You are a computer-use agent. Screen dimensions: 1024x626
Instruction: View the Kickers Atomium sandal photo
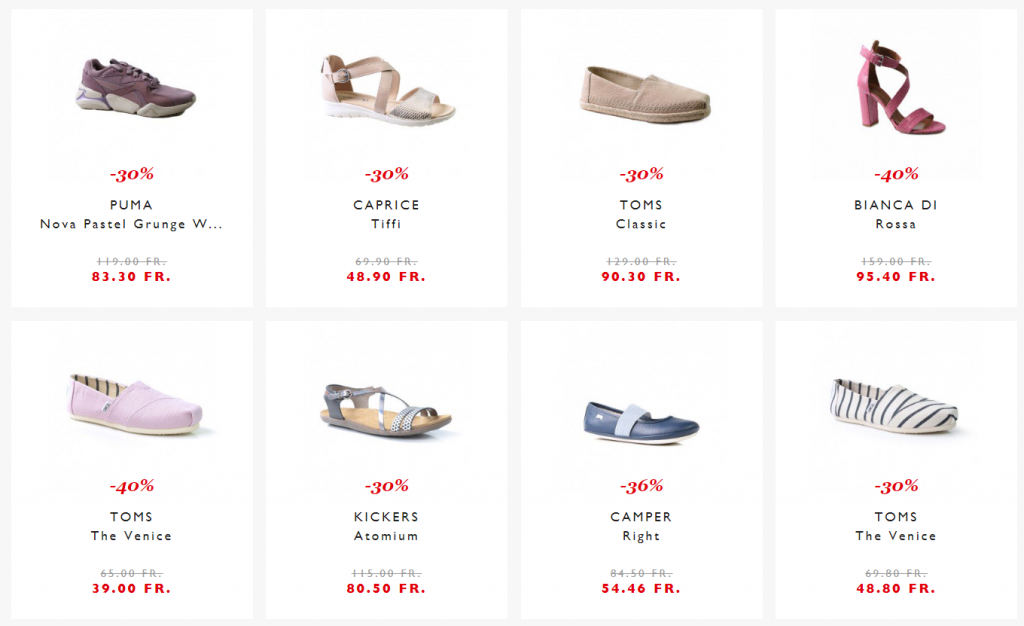tap(387, 411)
